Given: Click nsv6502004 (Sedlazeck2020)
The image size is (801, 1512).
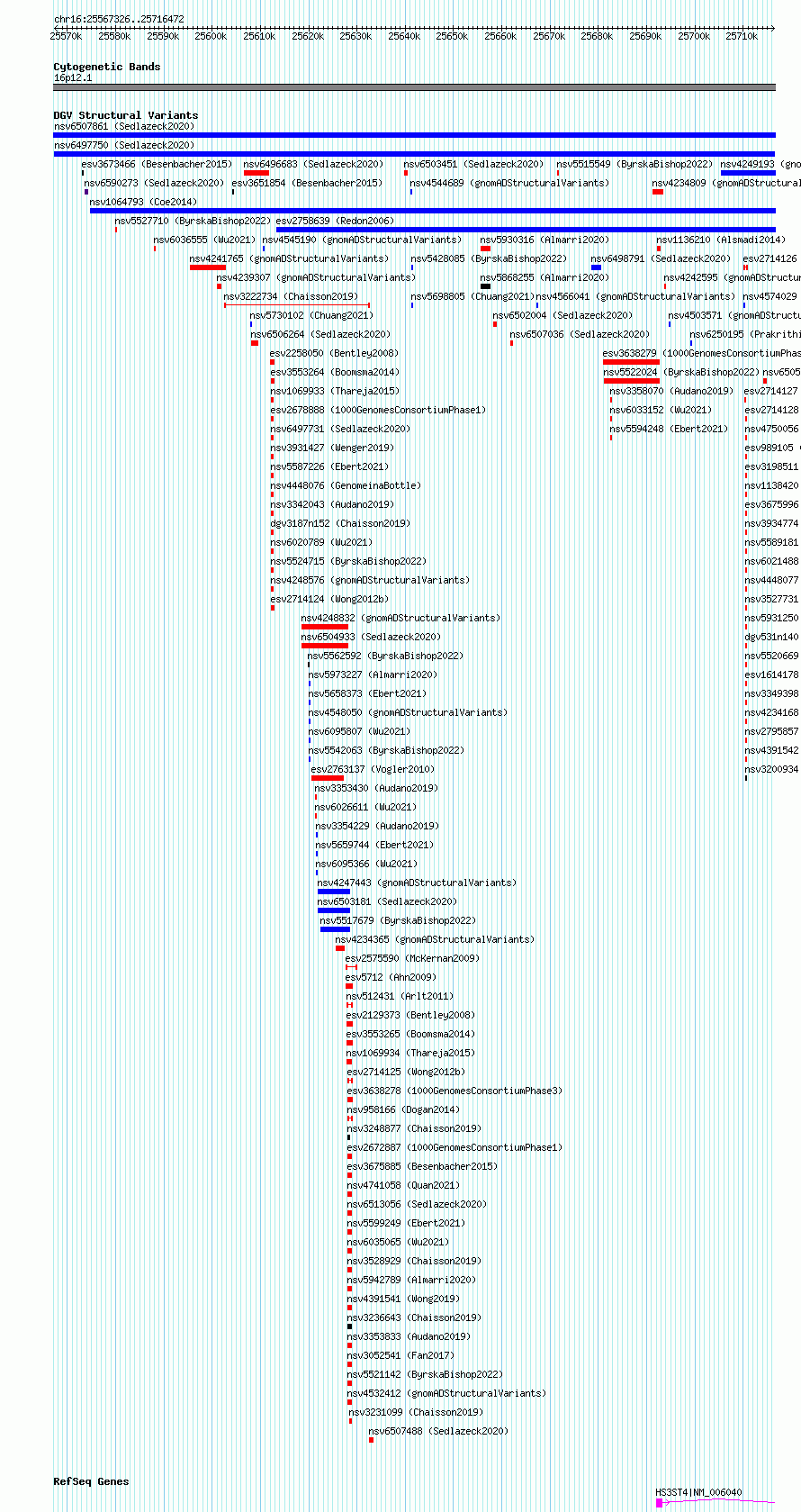Looking at the screenshot, I should click(x=562, y=315).
